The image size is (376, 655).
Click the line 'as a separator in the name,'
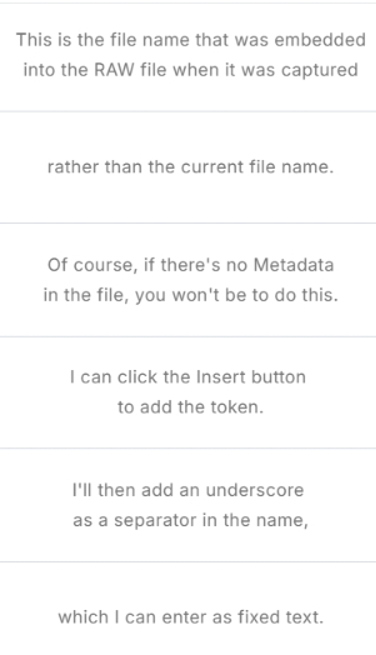tap(191, 520)
